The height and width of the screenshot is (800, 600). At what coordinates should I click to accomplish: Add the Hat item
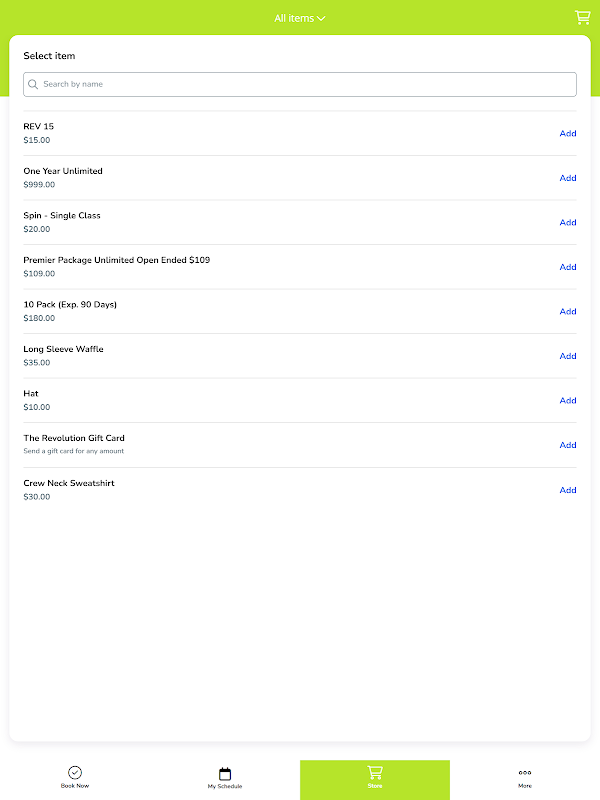(567, 400)
